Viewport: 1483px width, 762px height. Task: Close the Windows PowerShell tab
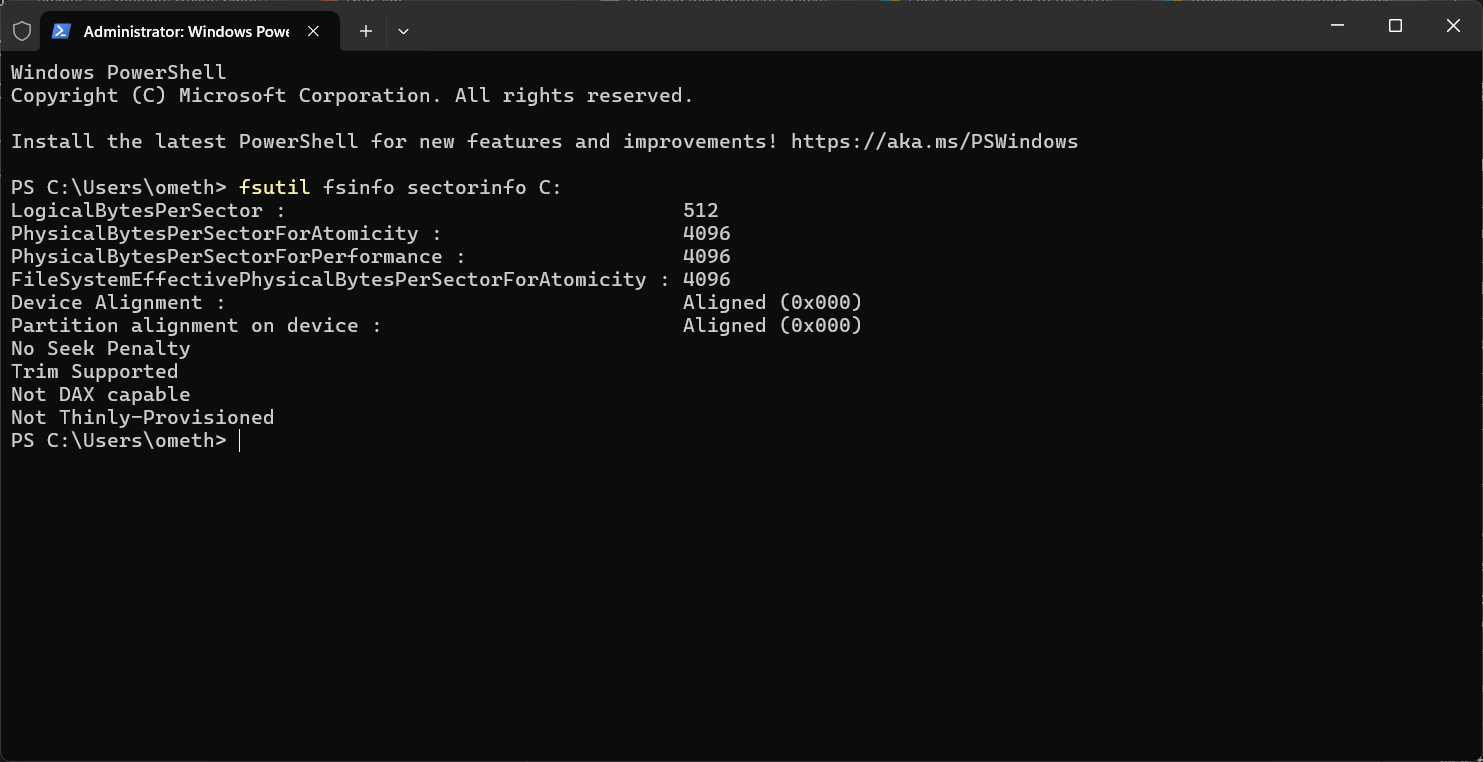pyautogui.click(x=313, y=31)
